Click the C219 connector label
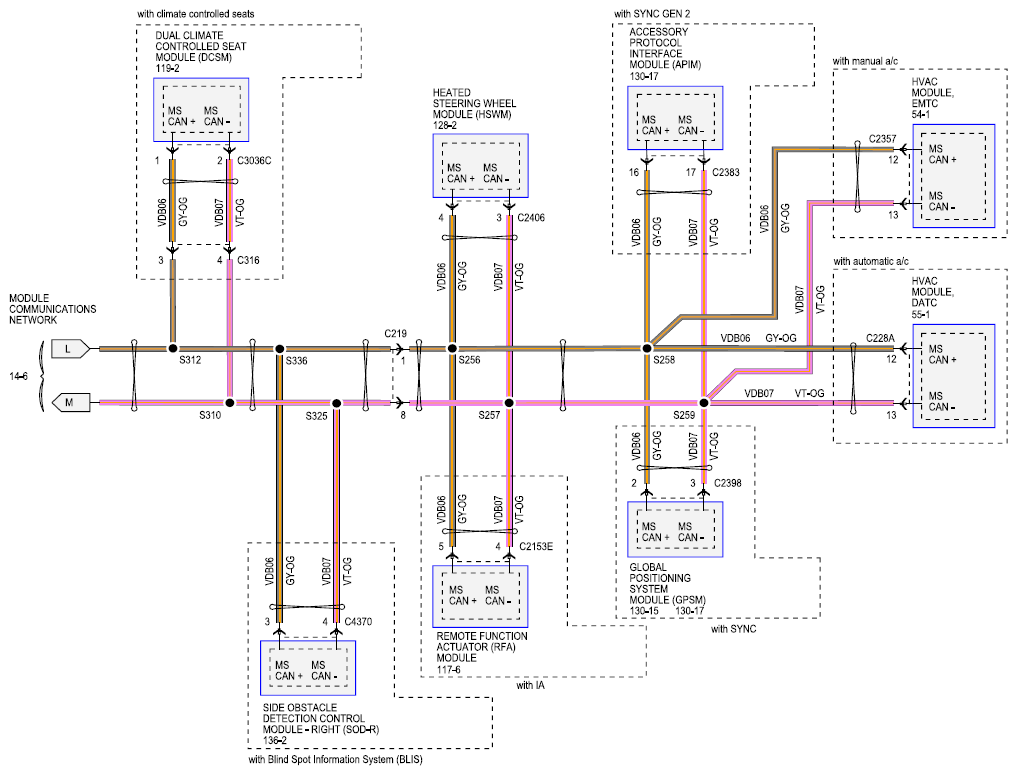Screen dimensions: 1017x775 tap(397, 333)
